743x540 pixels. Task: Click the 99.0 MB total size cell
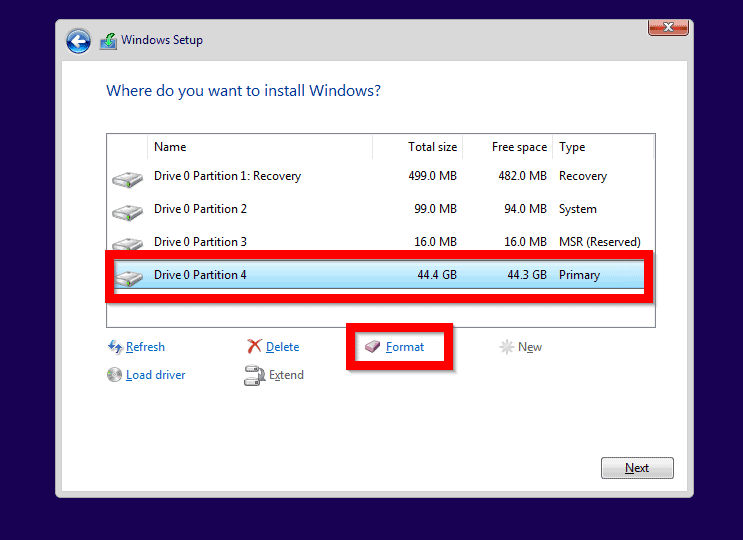coord(435,209)
